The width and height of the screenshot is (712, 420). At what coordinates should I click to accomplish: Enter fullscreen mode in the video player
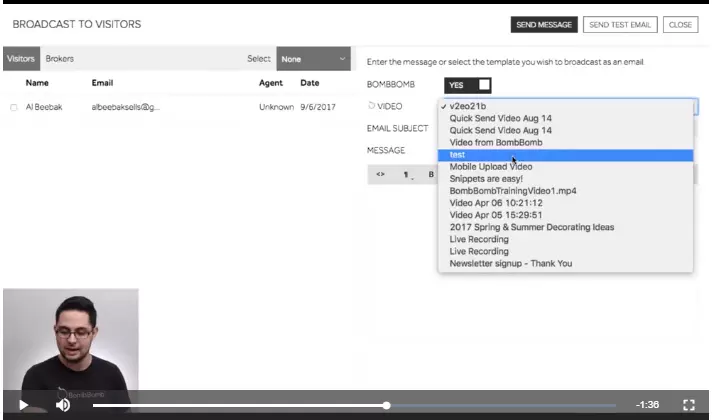point(688,405)
